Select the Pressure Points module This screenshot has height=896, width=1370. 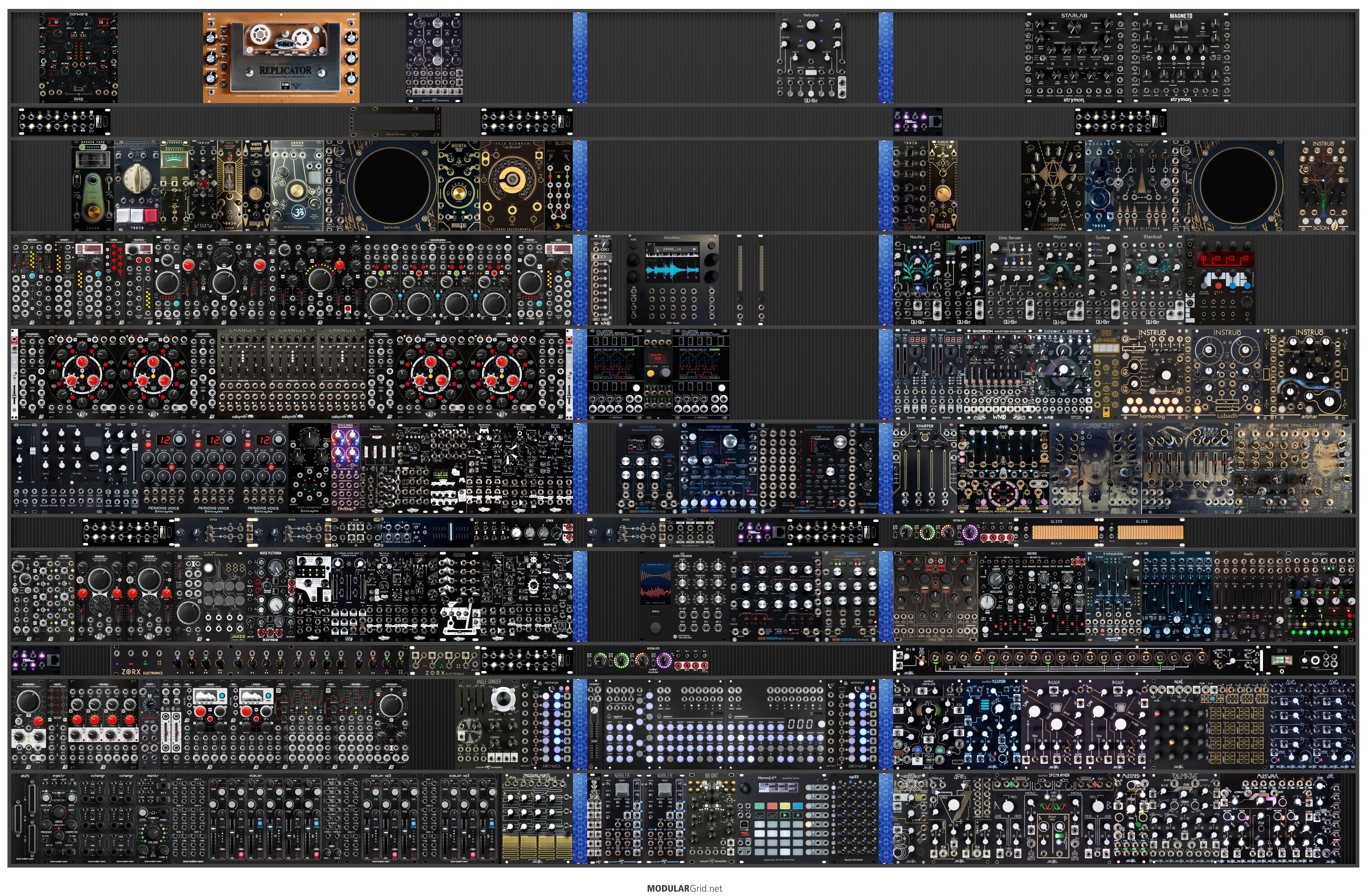tap(536, 818)
